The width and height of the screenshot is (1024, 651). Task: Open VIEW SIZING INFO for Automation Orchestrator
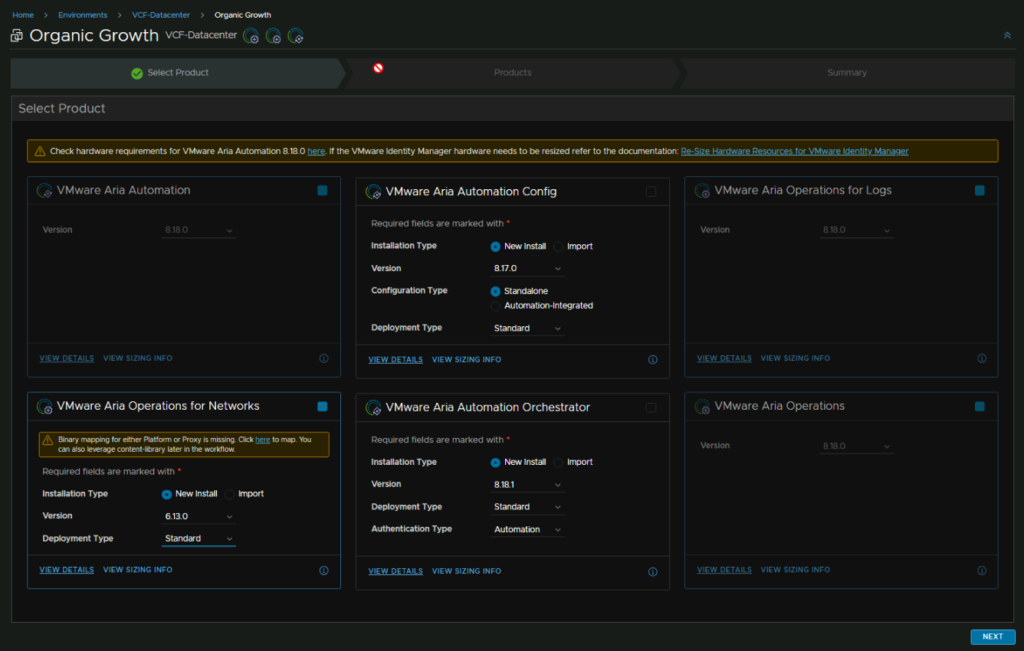pos(466,571)
